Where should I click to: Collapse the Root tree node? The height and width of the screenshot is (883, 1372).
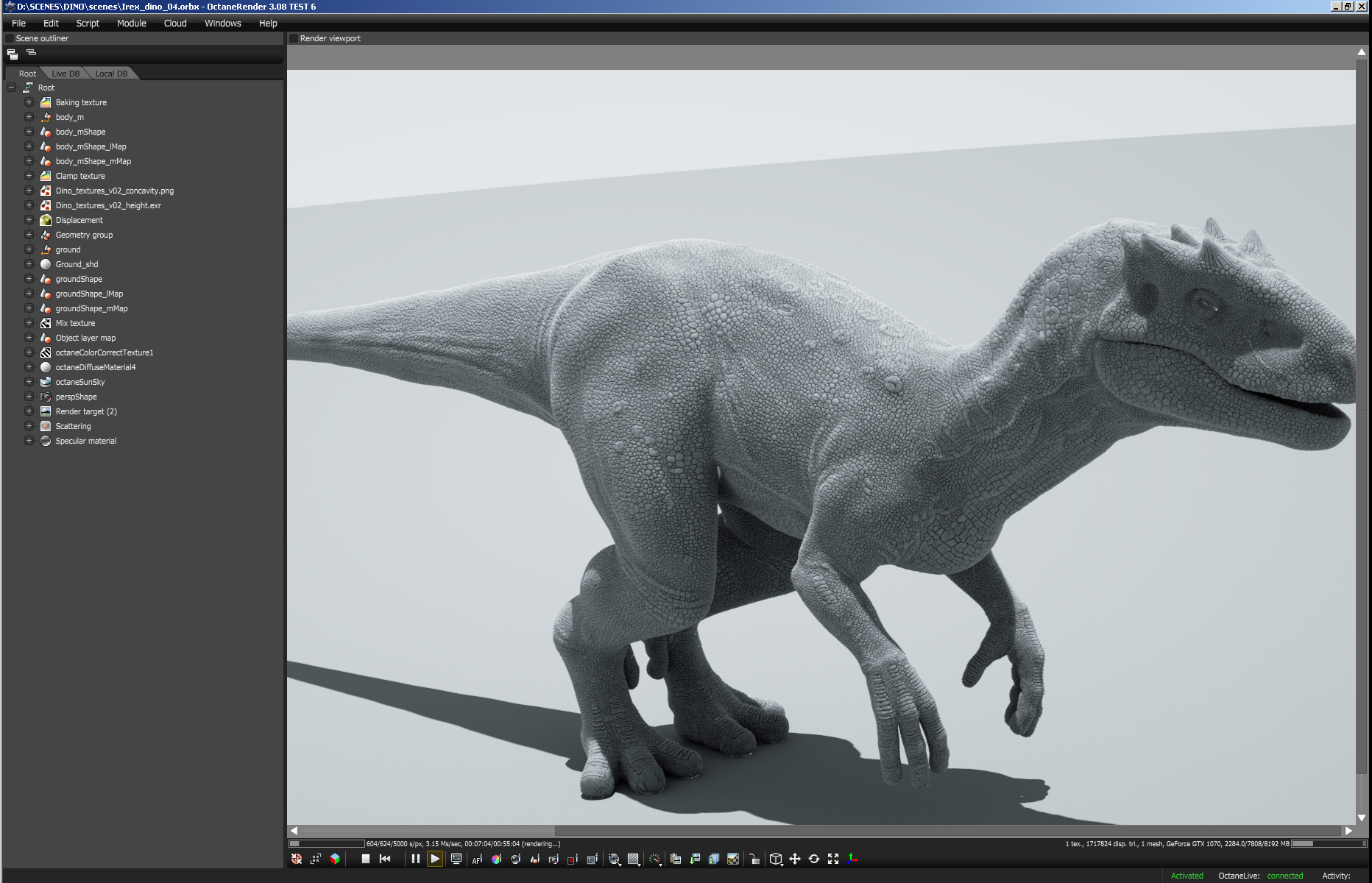pos(11,88)
